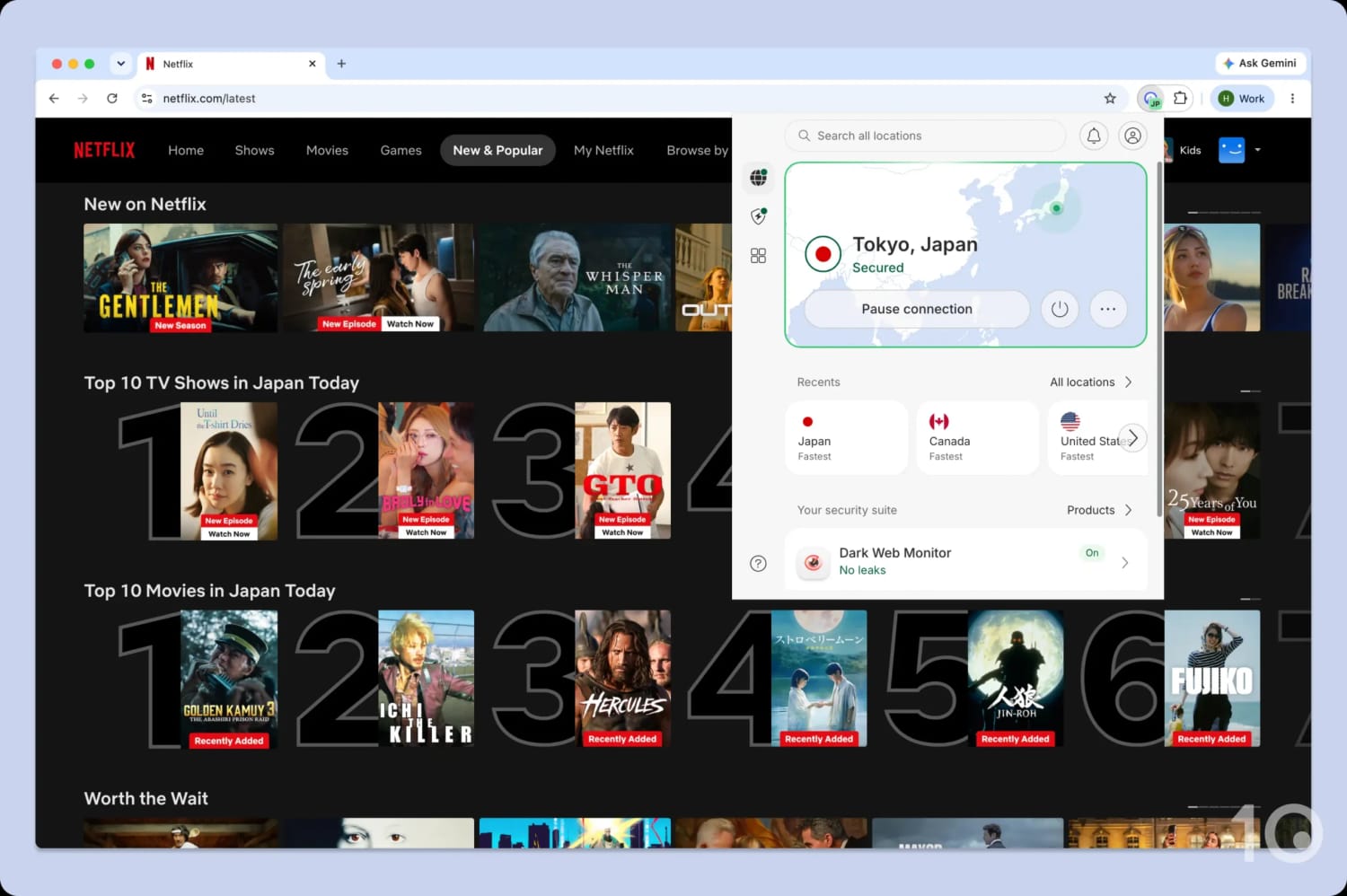Click the VPN power disconnect button
1347x896 pixels.
click(x=1060, y=309)
